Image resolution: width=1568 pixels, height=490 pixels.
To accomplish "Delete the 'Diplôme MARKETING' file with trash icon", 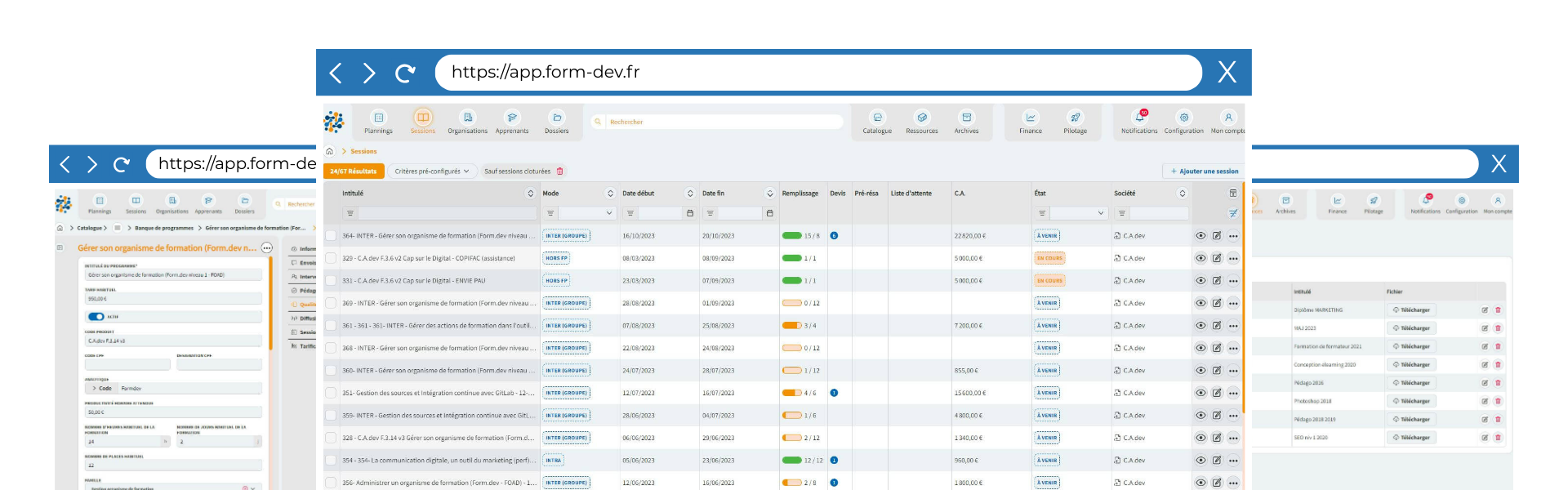I will pos(1498,310).
